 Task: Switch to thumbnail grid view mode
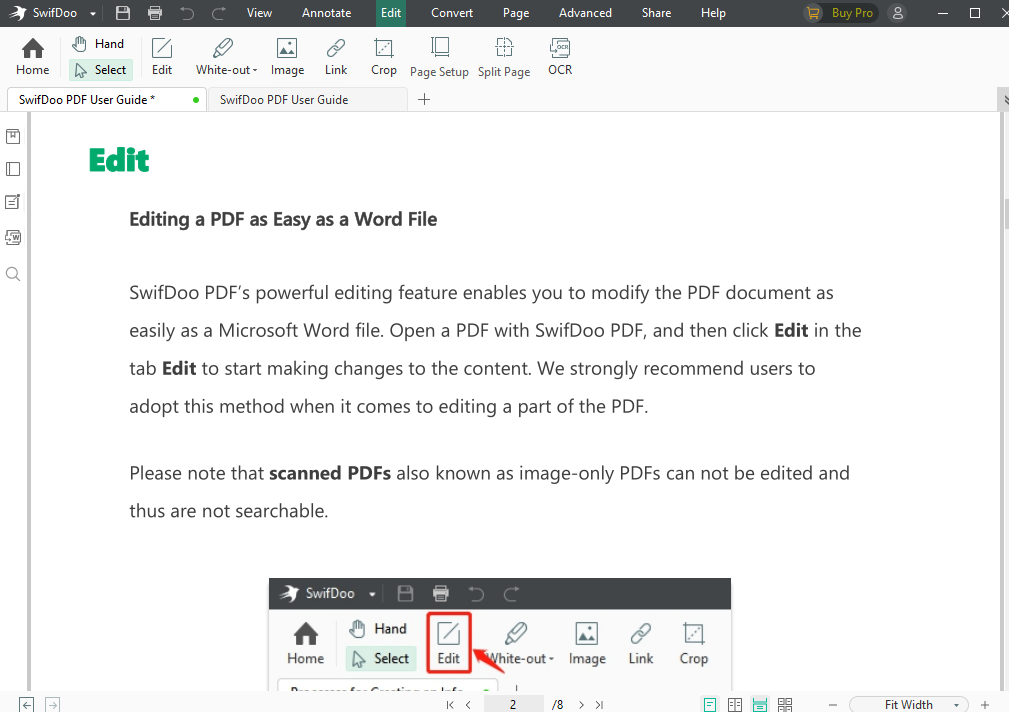point(785,705)
